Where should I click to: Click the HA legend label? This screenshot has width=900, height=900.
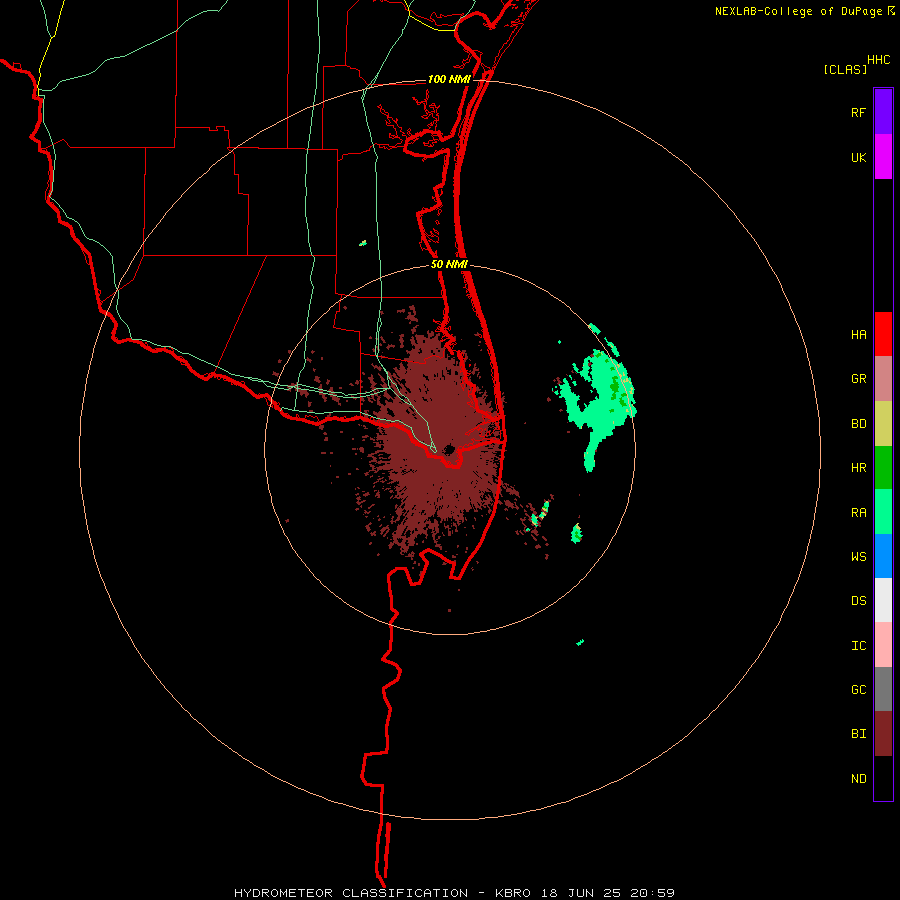[x=858, y=334]
